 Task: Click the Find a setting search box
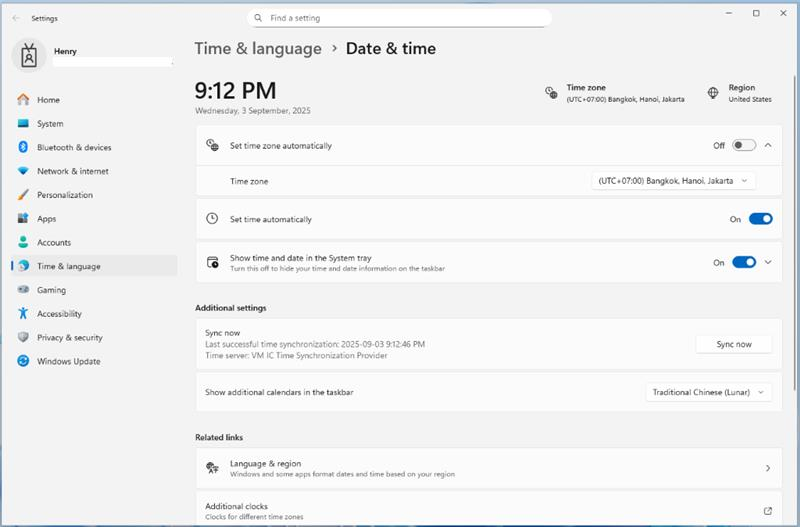click(399, 18)
